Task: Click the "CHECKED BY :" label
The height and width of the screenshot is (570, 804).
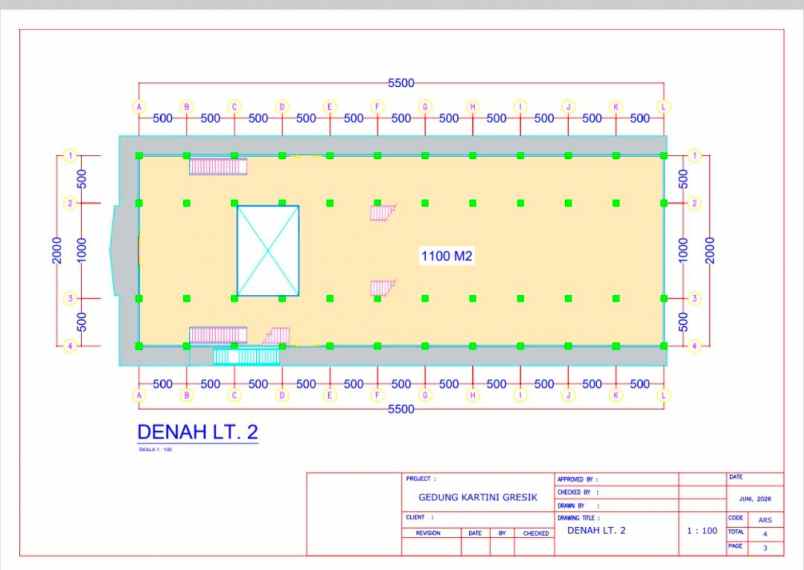Action: click(578, 492)
